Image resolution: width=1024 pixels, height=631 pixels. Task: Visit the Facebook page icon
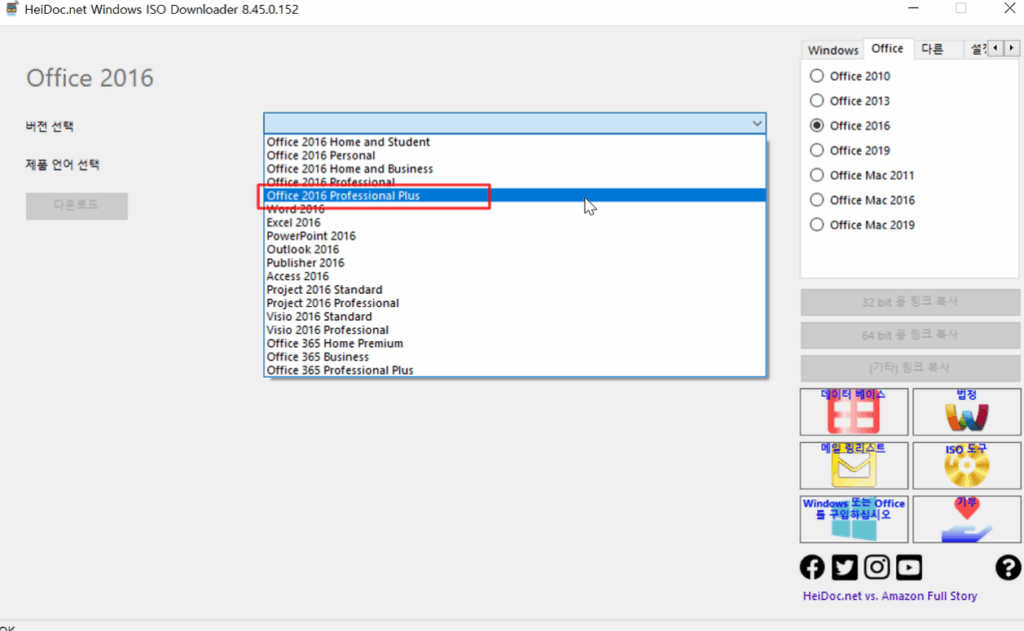click(812, 567)
